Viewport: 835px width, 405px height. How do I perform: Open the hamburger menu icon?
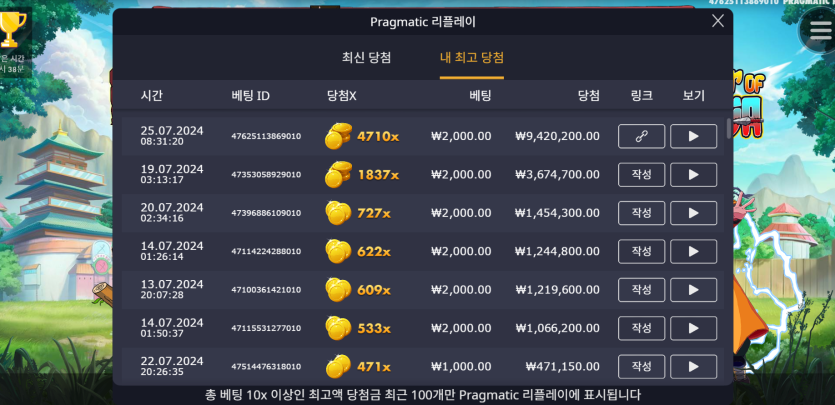pyautogui.click(x=820, y=30)
